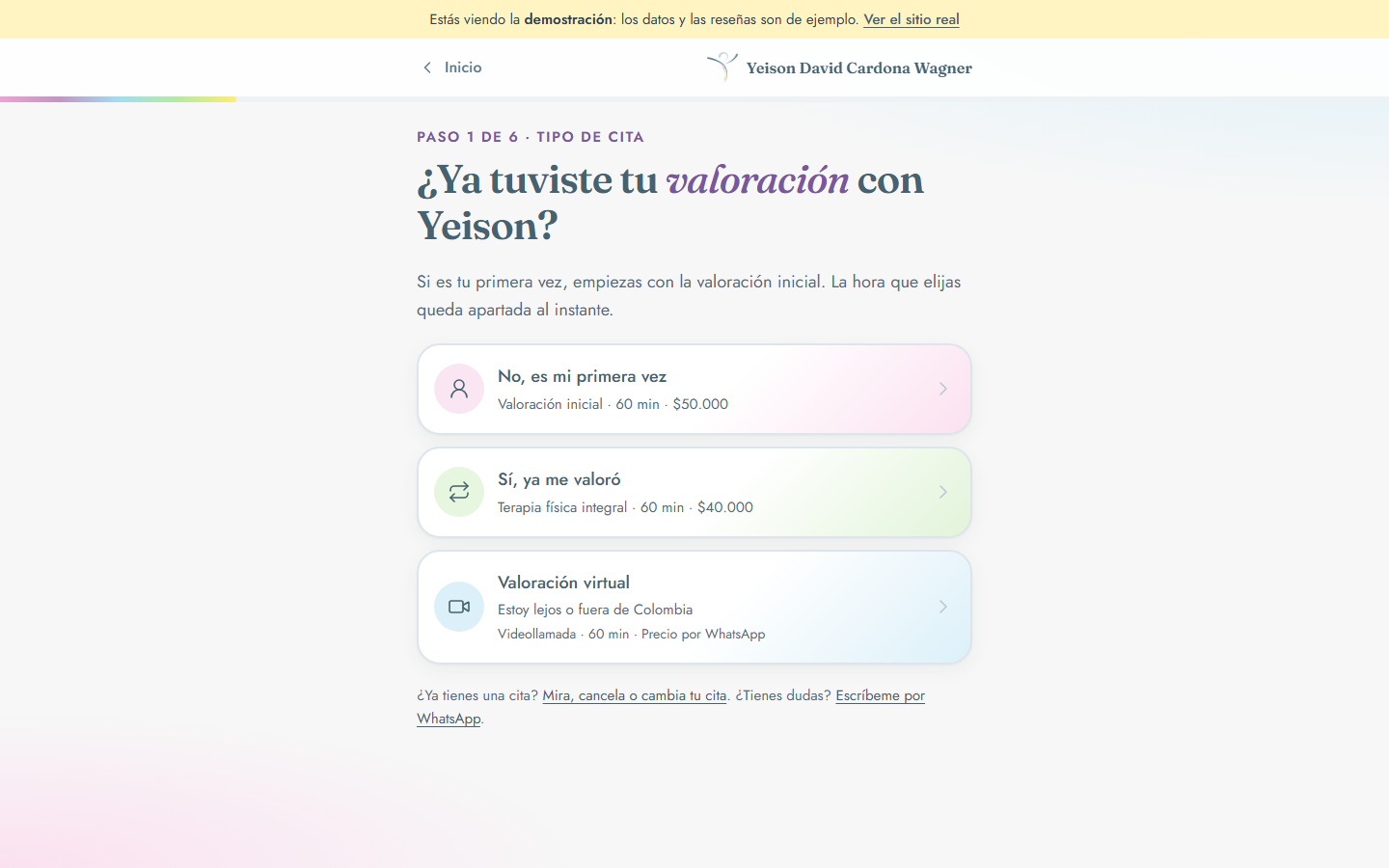
Task: Click the pink person icon for first visit
Action: point(459,389)
